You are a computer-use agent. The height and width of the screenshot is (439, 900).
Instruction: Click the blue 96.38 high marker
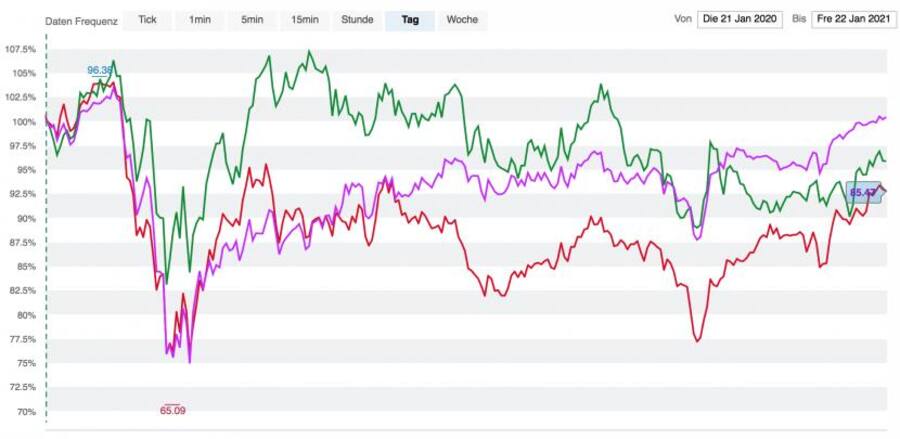point(99,70)
